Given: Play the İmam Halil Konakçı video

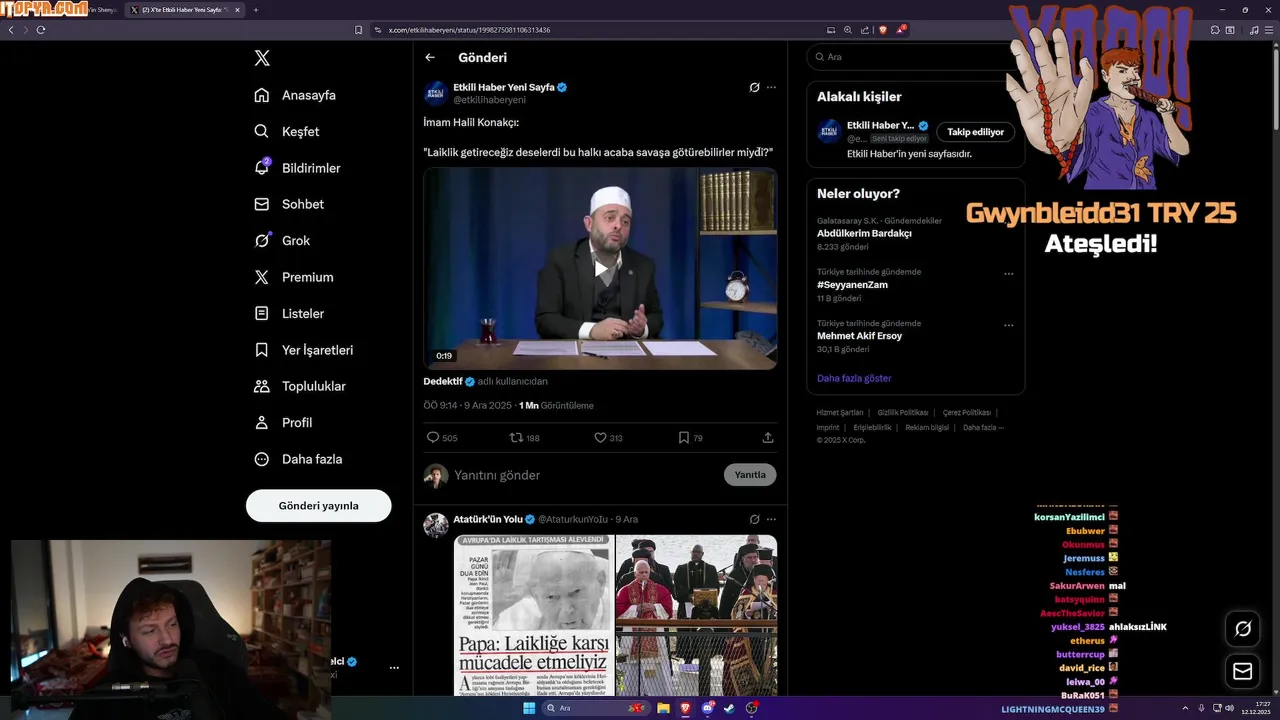Looking at the screenshot, I should [600, 268].
